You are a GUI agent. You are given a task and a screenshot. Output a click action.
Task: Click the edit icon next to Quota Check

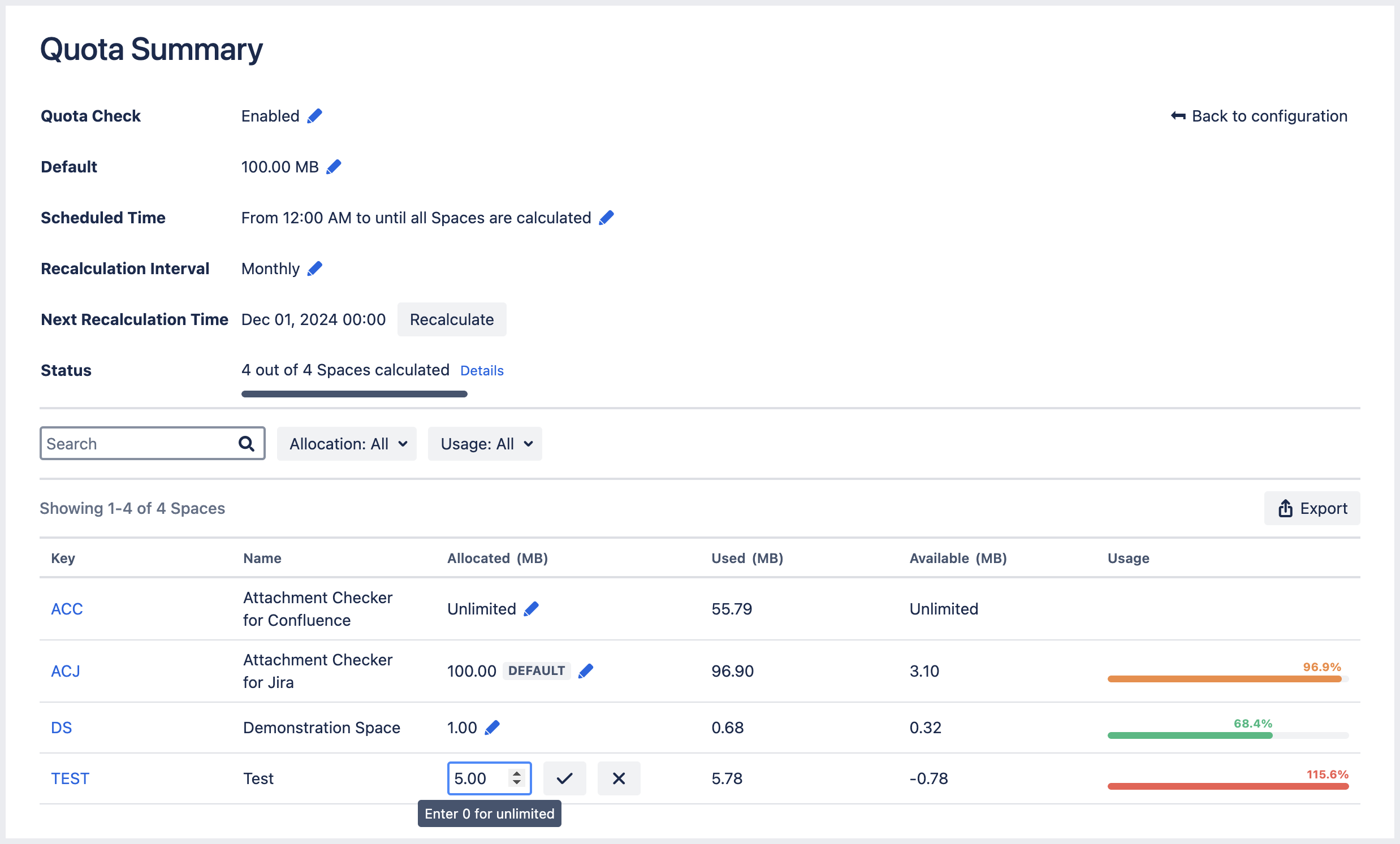[x=313, y=116]
